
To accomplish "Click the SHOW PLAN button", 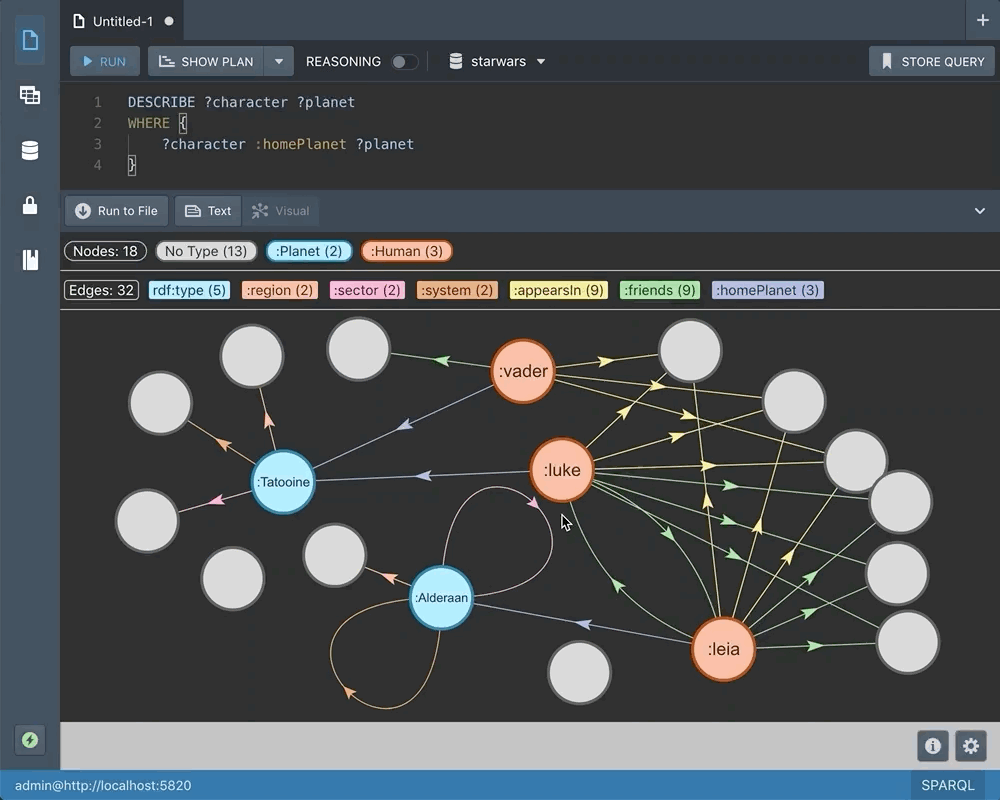I will click(205, 62).
